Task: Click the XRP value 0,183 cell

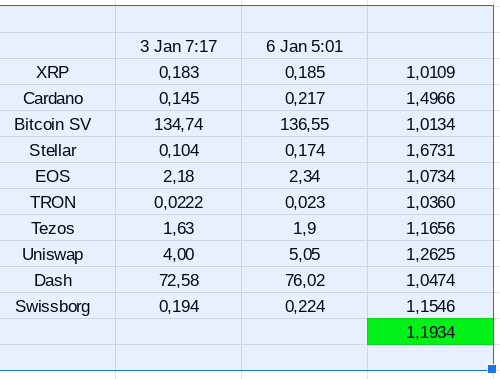Action: [x=178, y=72]
